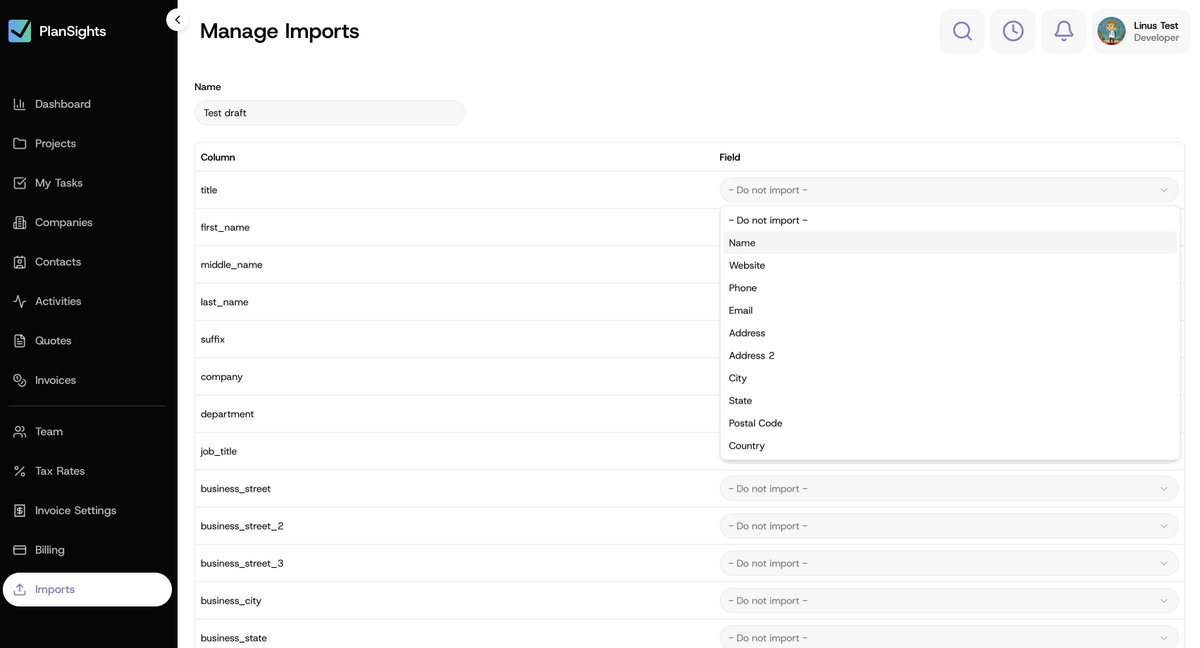
Task: Open notifications bell icon
Action: [x=1064, y=31]
